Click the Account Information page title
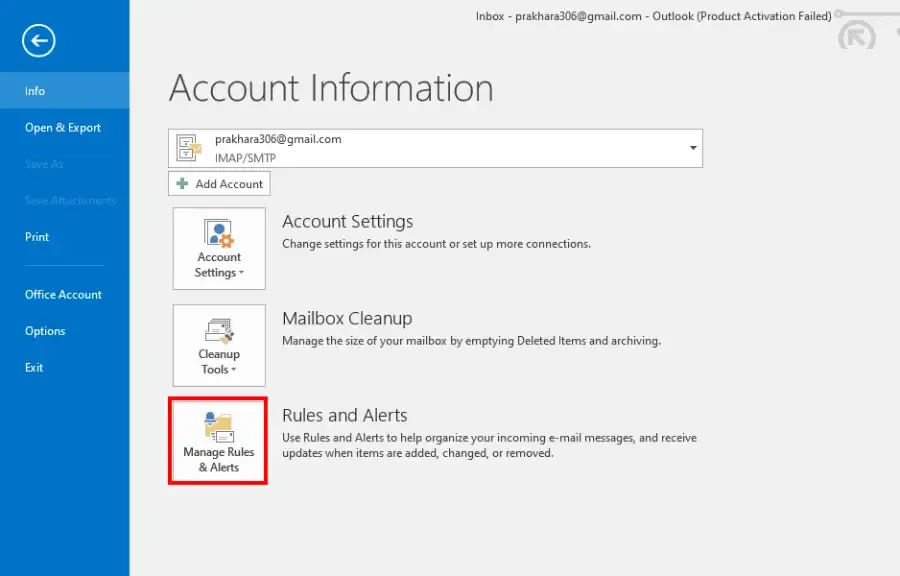The width and height of the screenshot is (900, 576). [x=331, y=88]
